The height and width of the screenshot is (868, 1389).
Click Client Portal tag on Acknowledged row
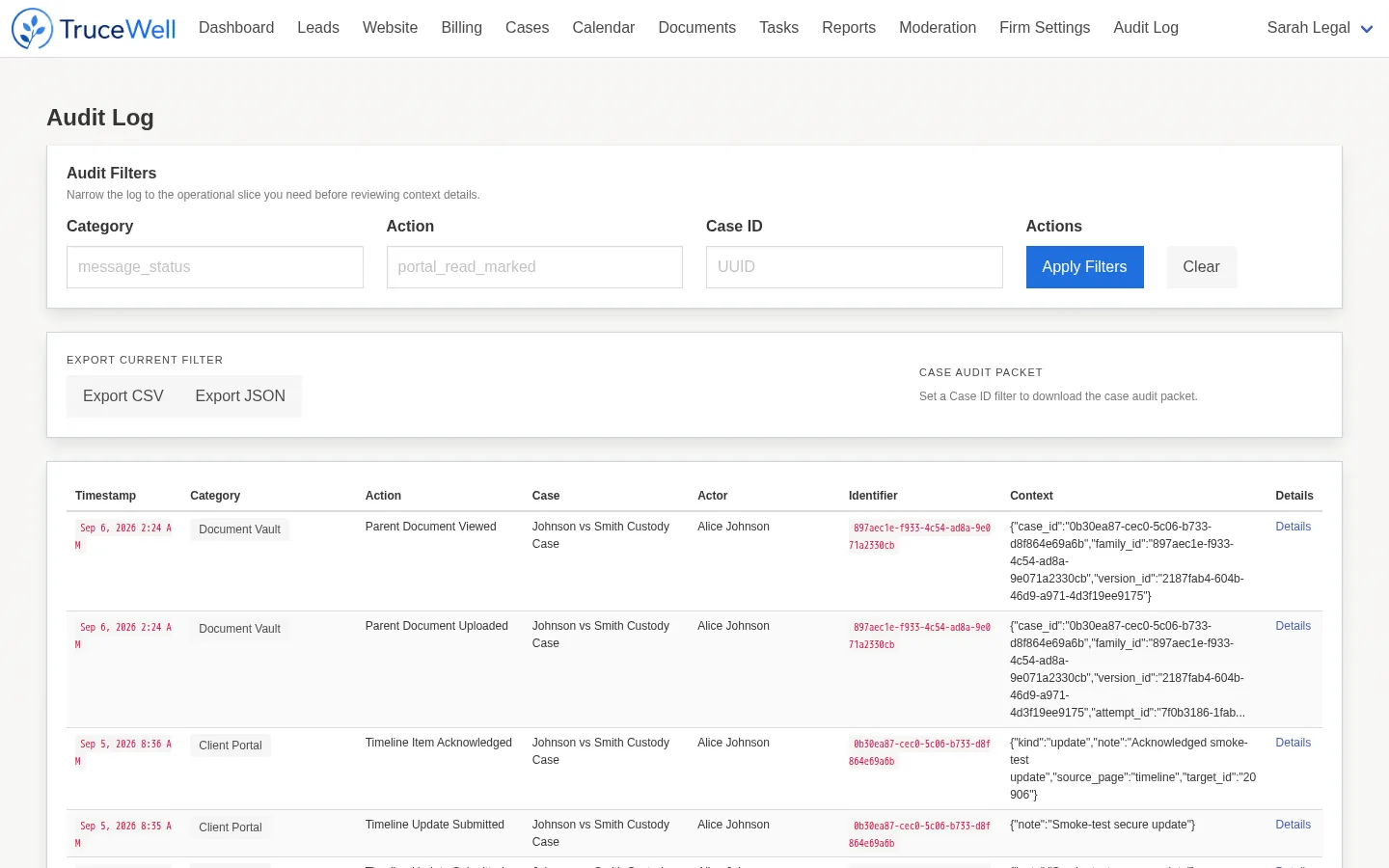231,746
